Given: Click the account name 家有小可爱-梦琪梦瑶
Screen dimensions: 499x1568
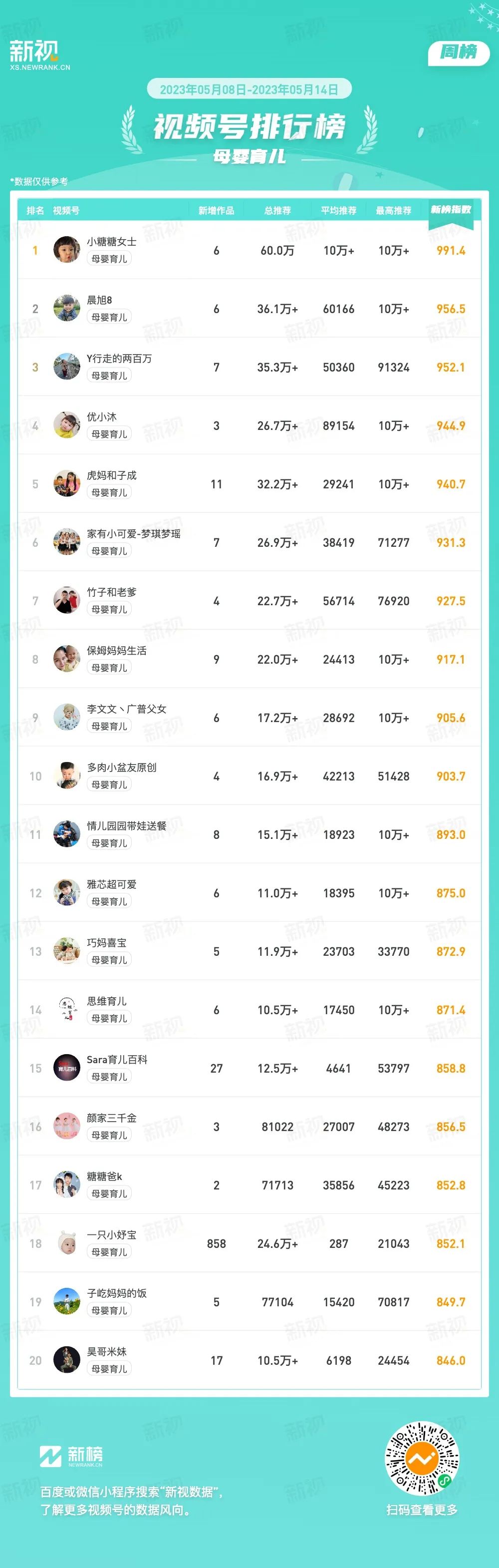Looking at the screenshot, I should pyautogui.click(x=134, y=534).
